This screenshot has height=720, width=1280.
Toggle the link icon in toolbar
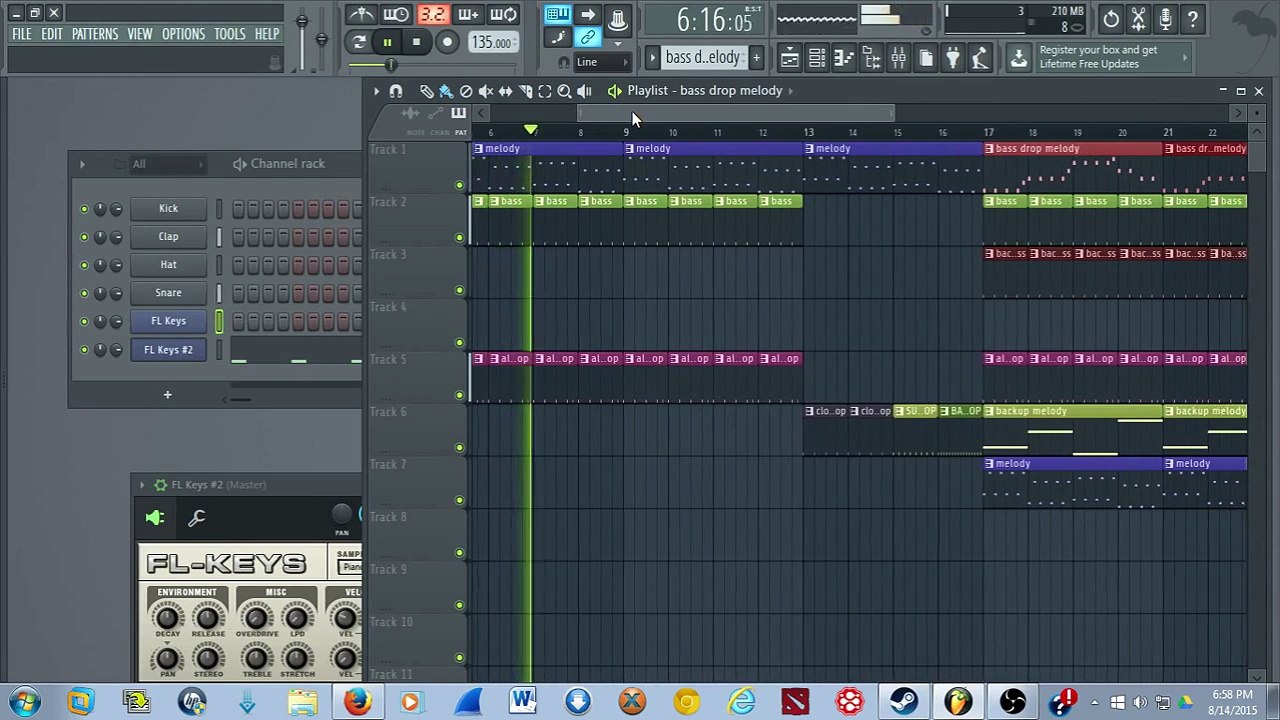point(588,38)
